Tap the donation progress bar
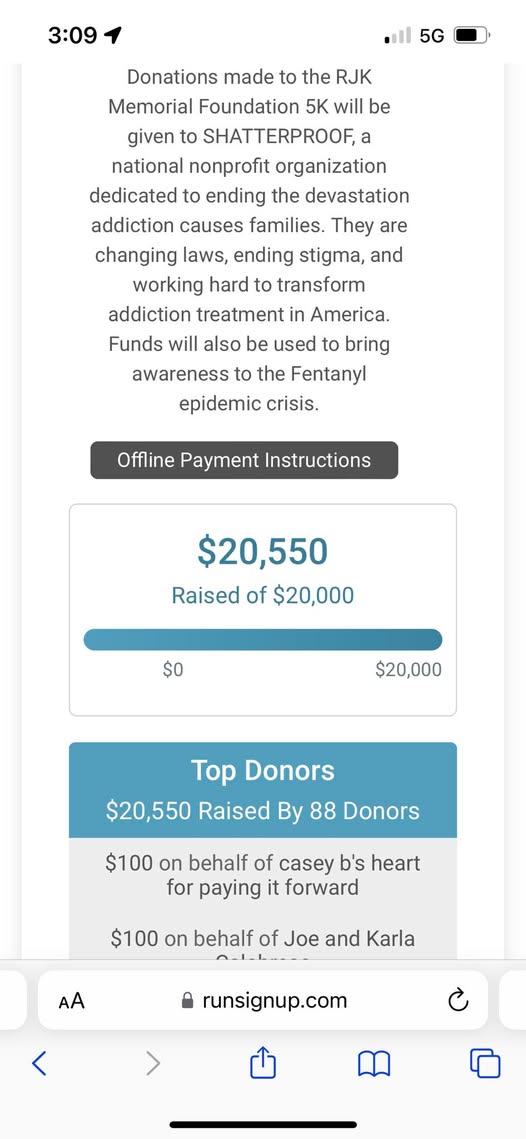 point(263,639)
